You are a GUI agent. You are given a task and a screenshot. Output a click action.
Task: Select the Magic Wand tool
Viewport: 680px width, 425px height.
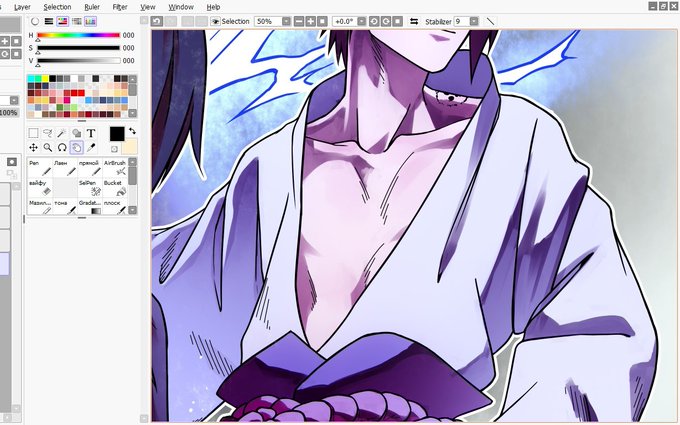[62, 133]
